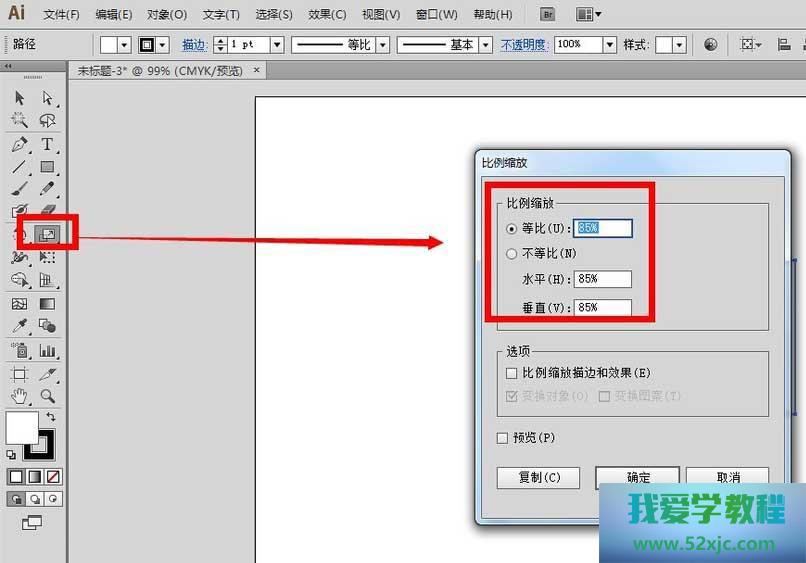The width and height of the screenshot is (806, 563).
Task: Select the Pen tool
Action: (x=19, y=144)
